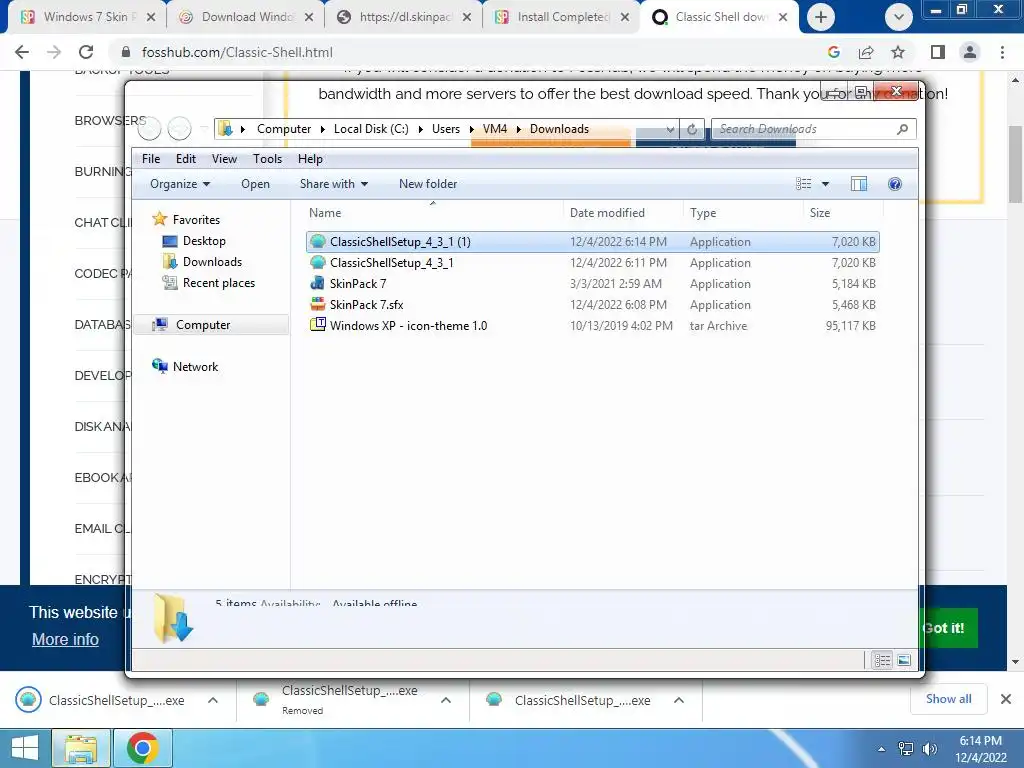
Task: Bookmark this page star icon
Action: 899,52
